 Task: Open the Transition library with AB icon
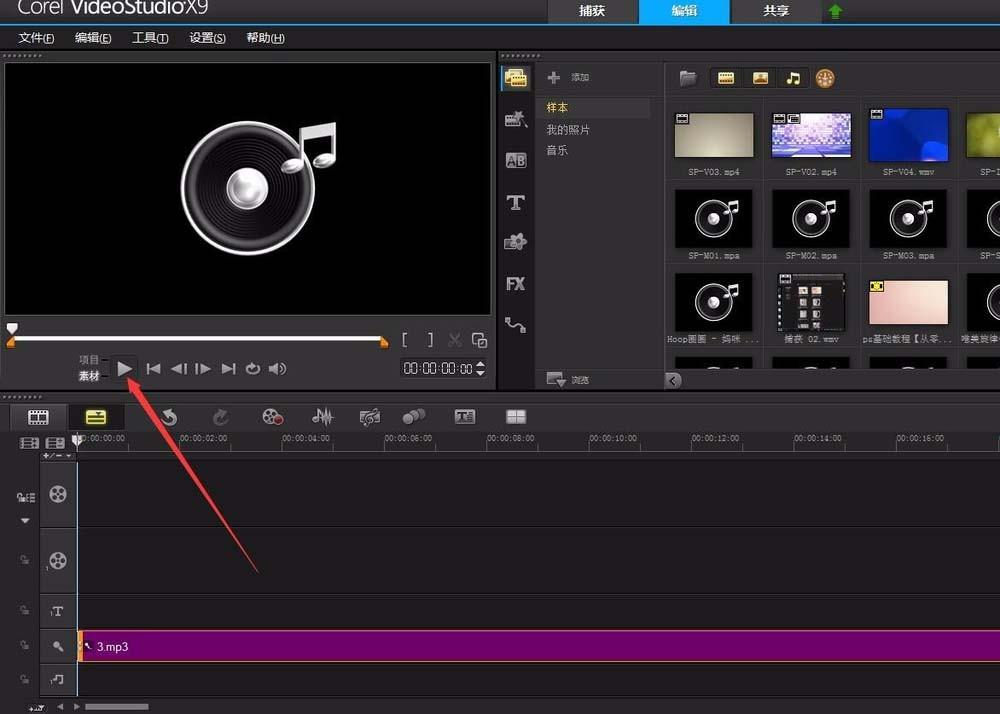coord(516,161)
